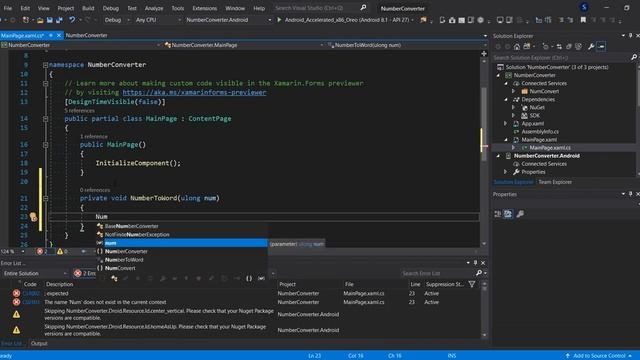Pin the Solution Explorer panel

(630, 36)
